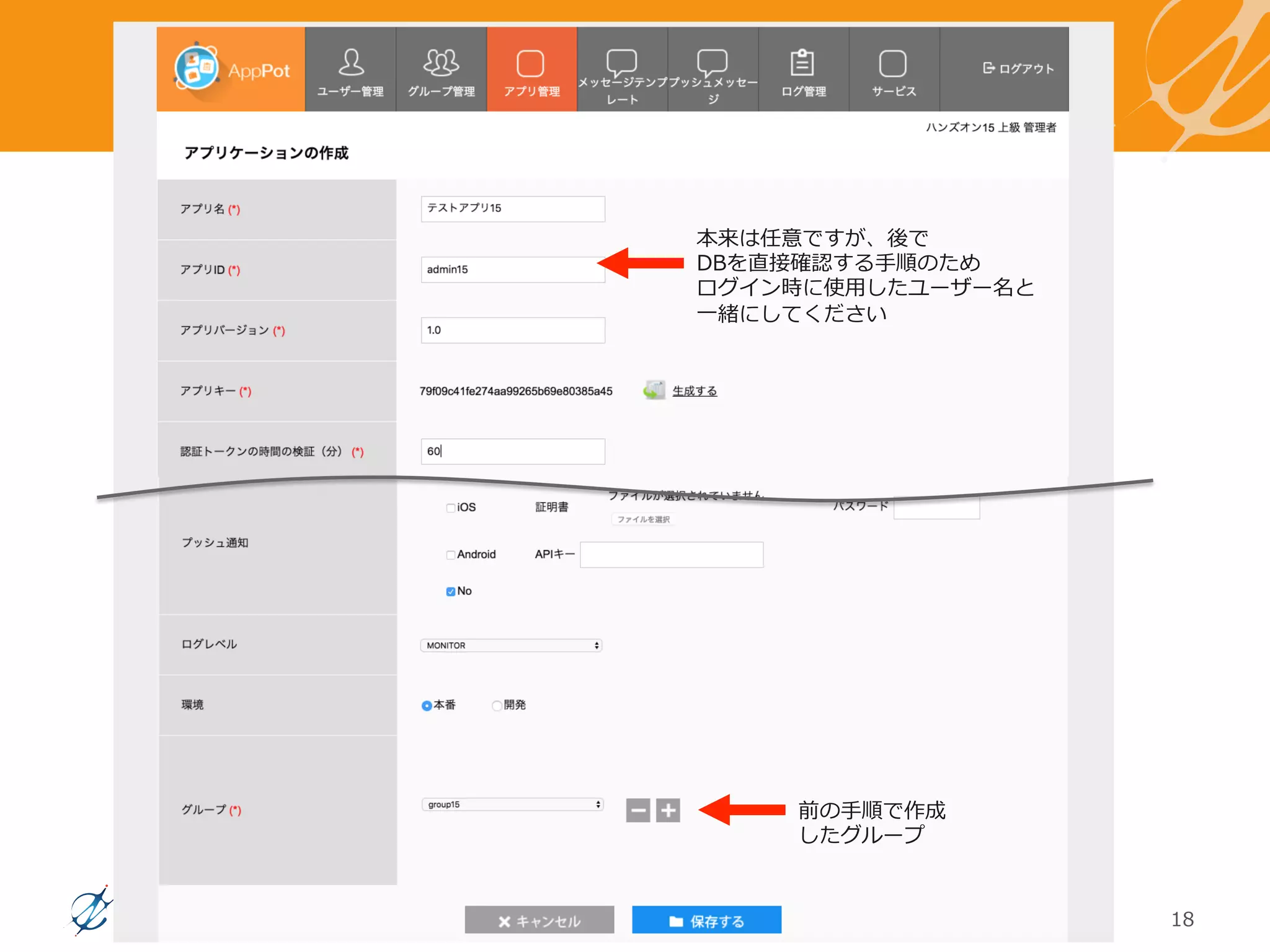1270x952 pixels.
Task: Click the 保存する button
Action: tap(707, 920)
